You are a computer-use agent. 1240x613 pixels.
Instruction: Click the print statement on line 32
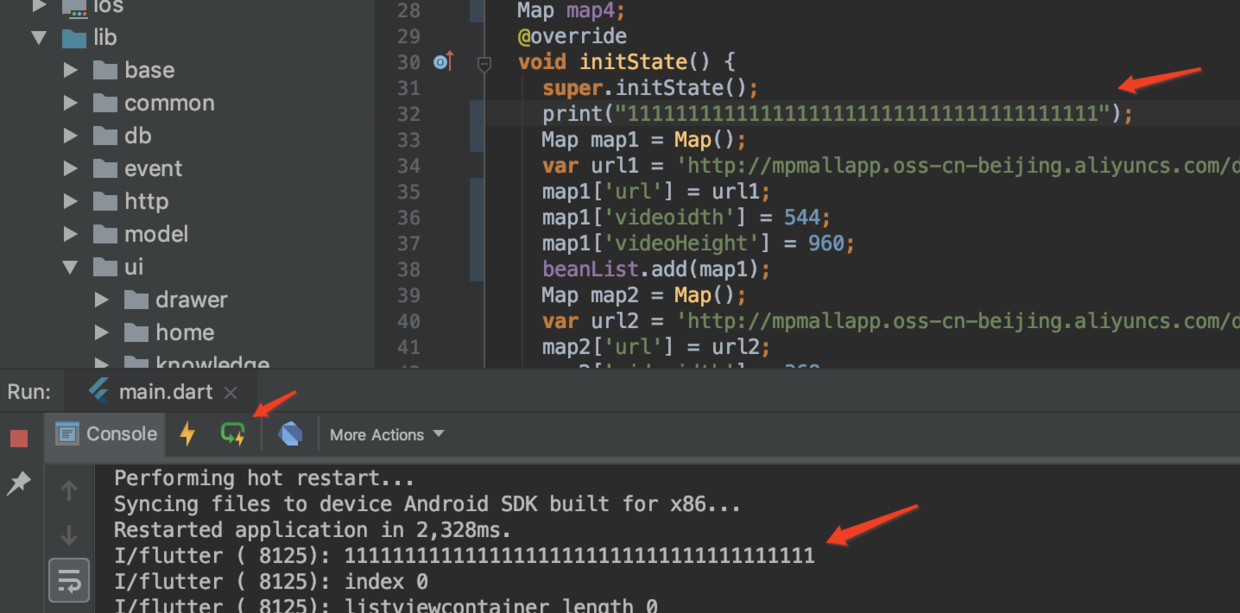(837, 114)
